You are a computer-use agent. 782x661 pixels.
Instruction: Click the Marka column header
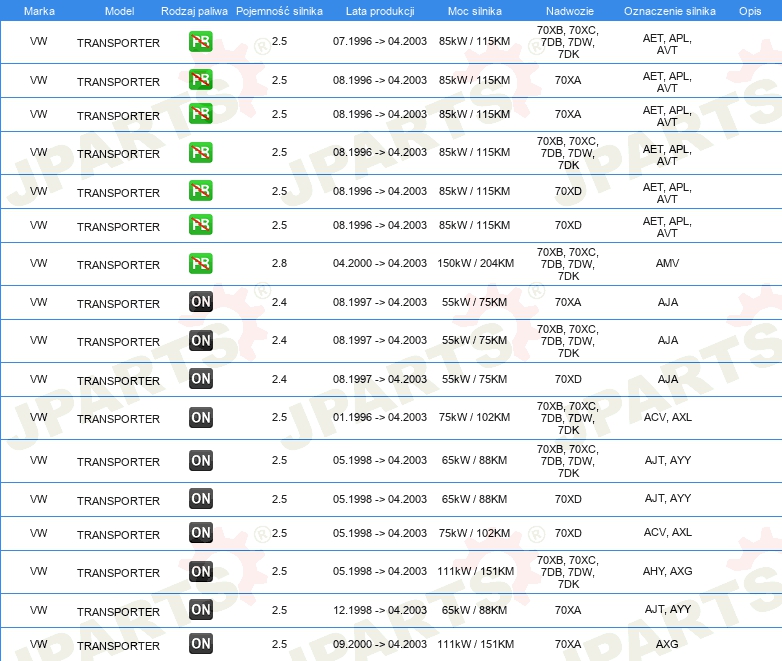pyautogui.click(x=39, y=11)
